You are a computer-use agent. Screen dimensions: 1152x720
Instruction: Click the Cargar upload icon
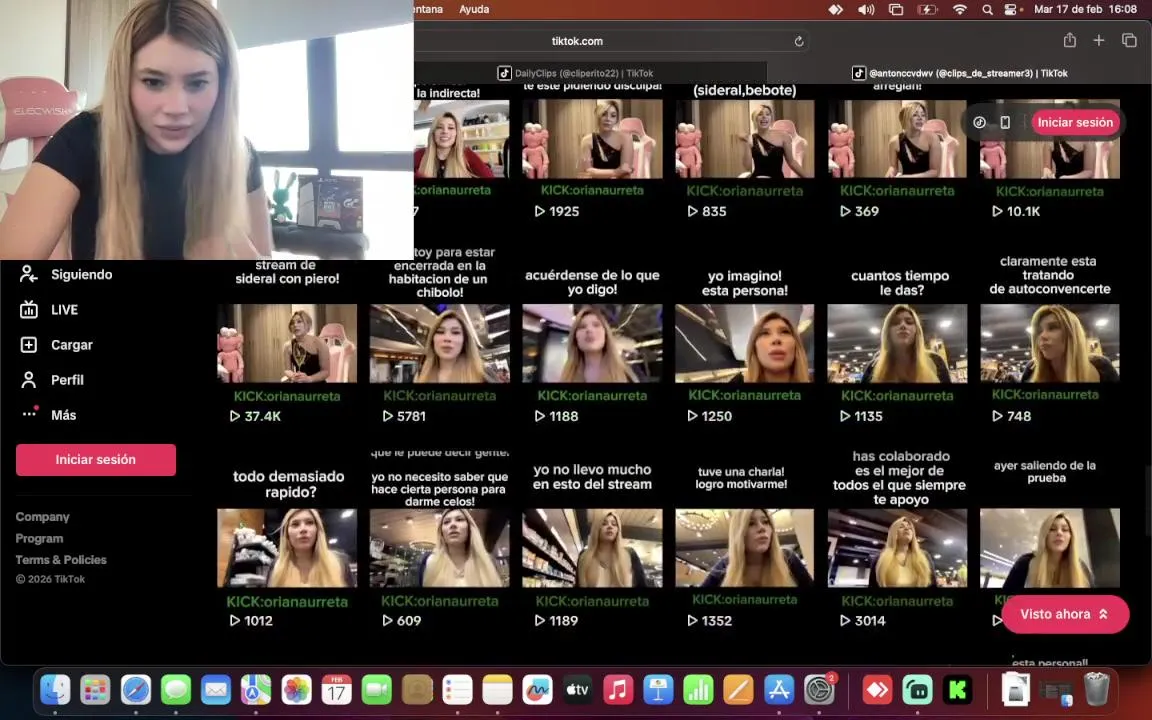[x=29, y=345]
